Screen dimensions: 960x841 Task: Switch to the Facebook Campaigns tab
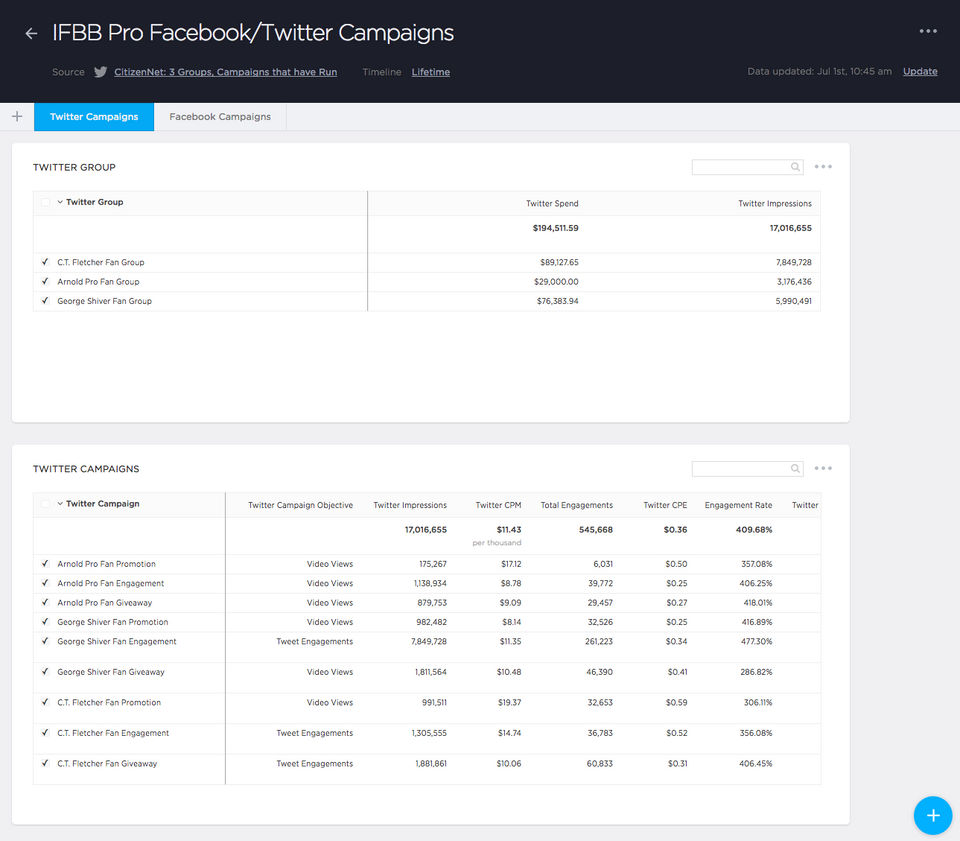(220, 117)
